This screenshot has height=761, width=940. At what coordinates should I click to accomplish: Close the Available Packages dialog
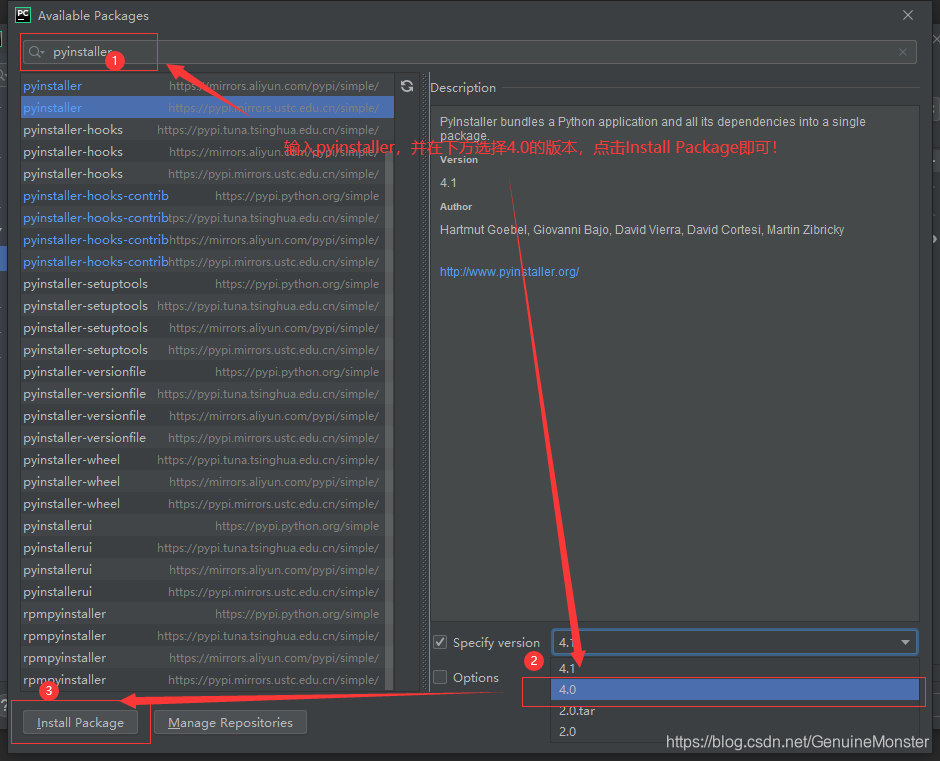click(x=908, y=15)
